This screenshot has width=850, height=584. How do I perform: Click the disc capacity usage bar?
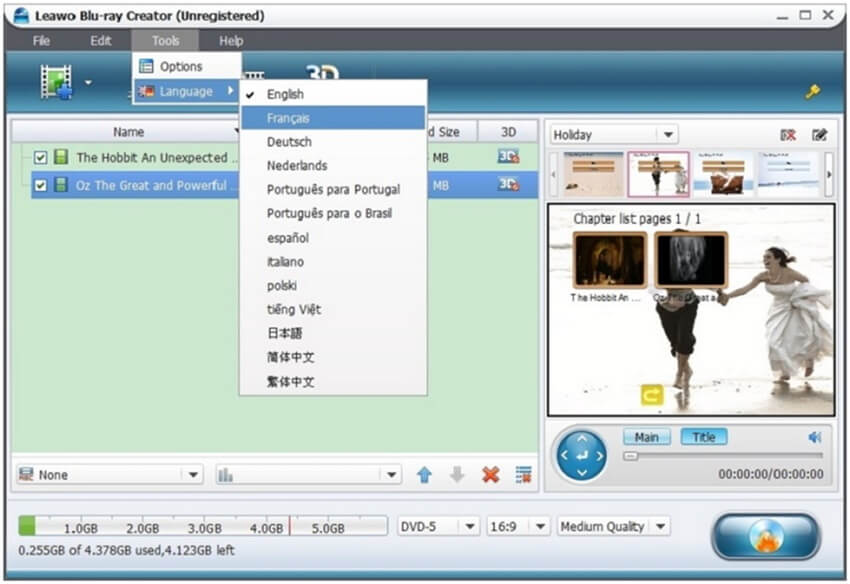pos(203,527)
